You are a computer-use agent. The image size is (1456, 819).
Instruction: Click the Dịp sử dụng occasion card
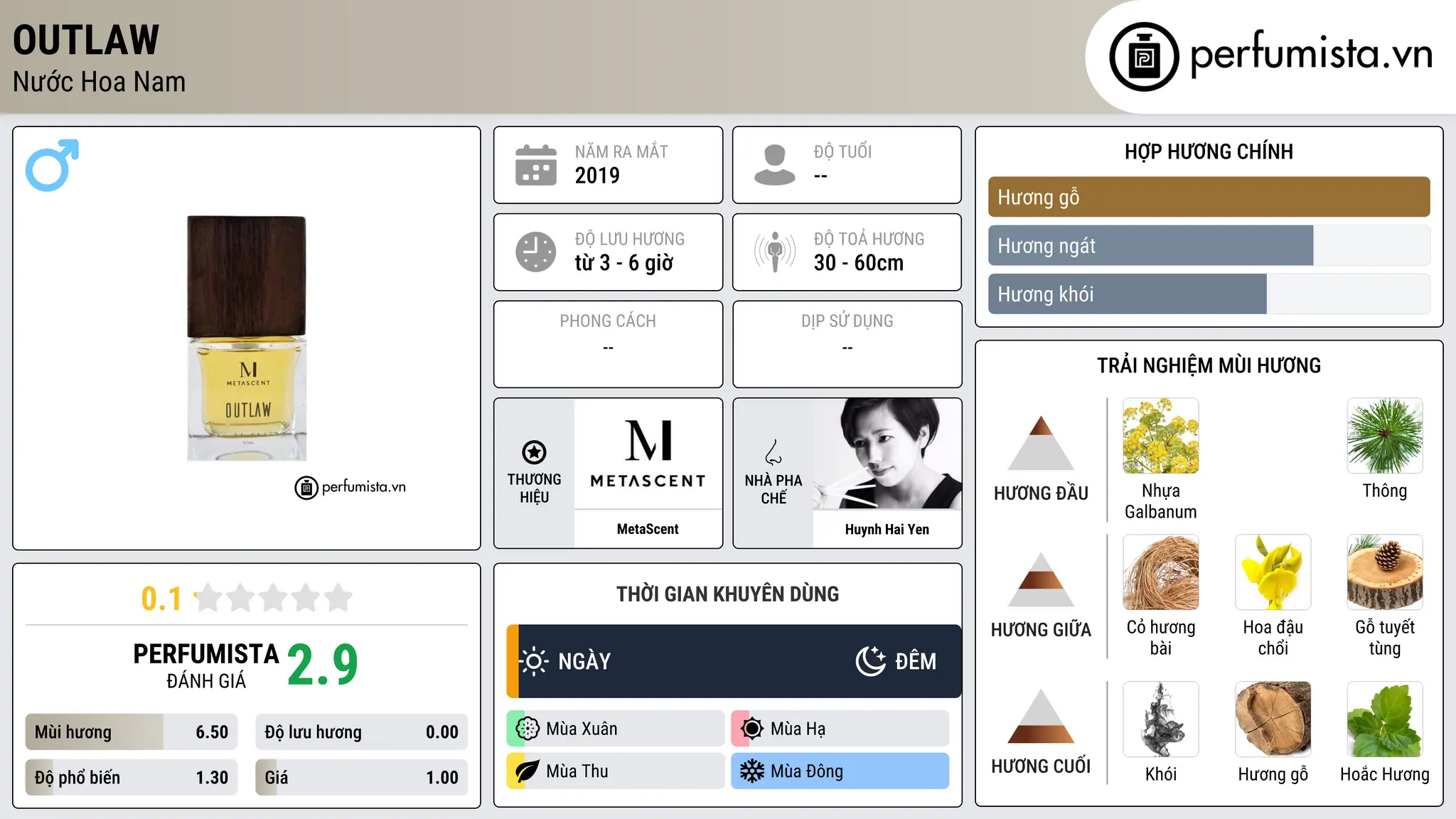point(847,344)
